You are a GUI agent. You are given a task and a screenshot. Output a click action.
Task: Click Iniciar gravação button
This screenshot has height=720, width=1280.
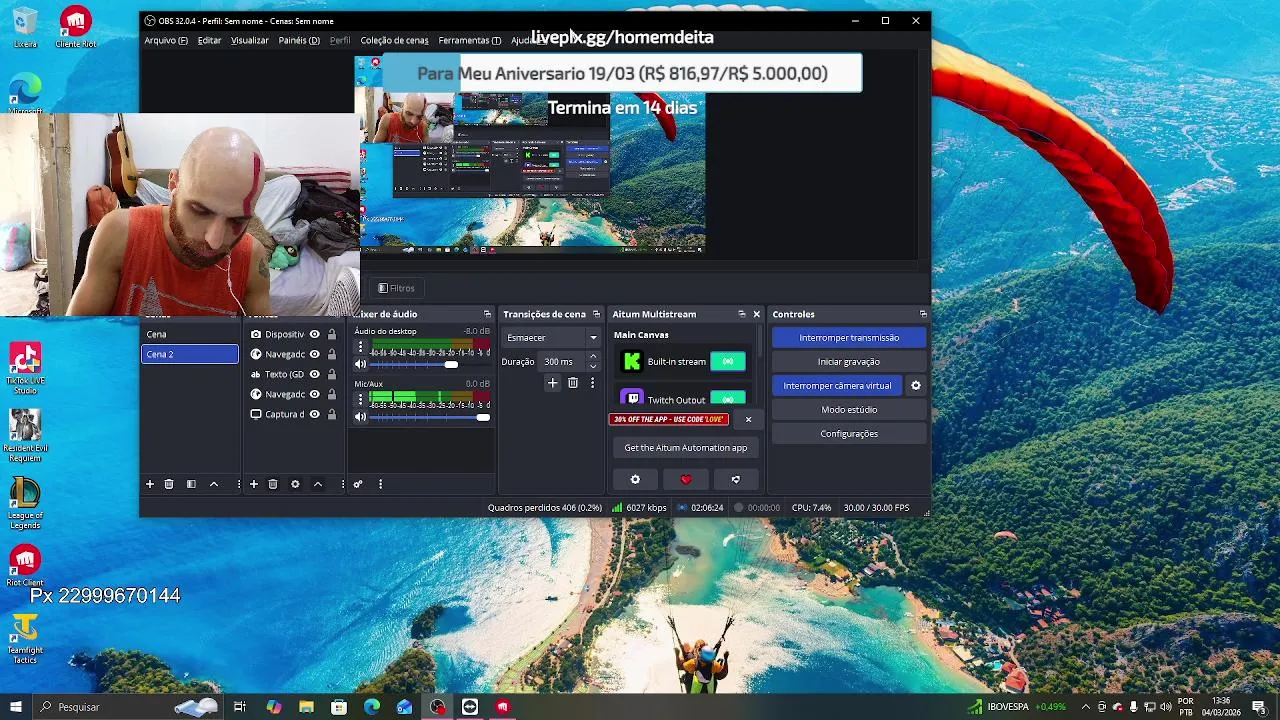click(x=849, y=362)
